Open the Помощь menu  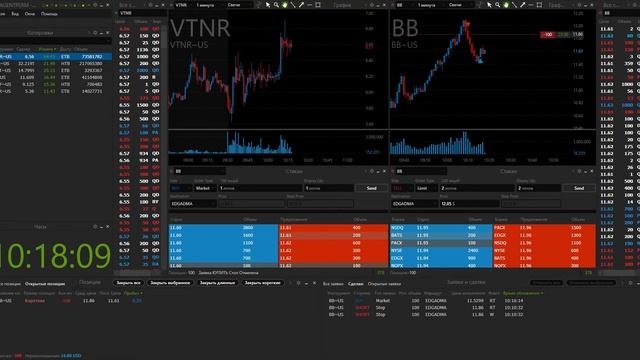coord(49,13)
